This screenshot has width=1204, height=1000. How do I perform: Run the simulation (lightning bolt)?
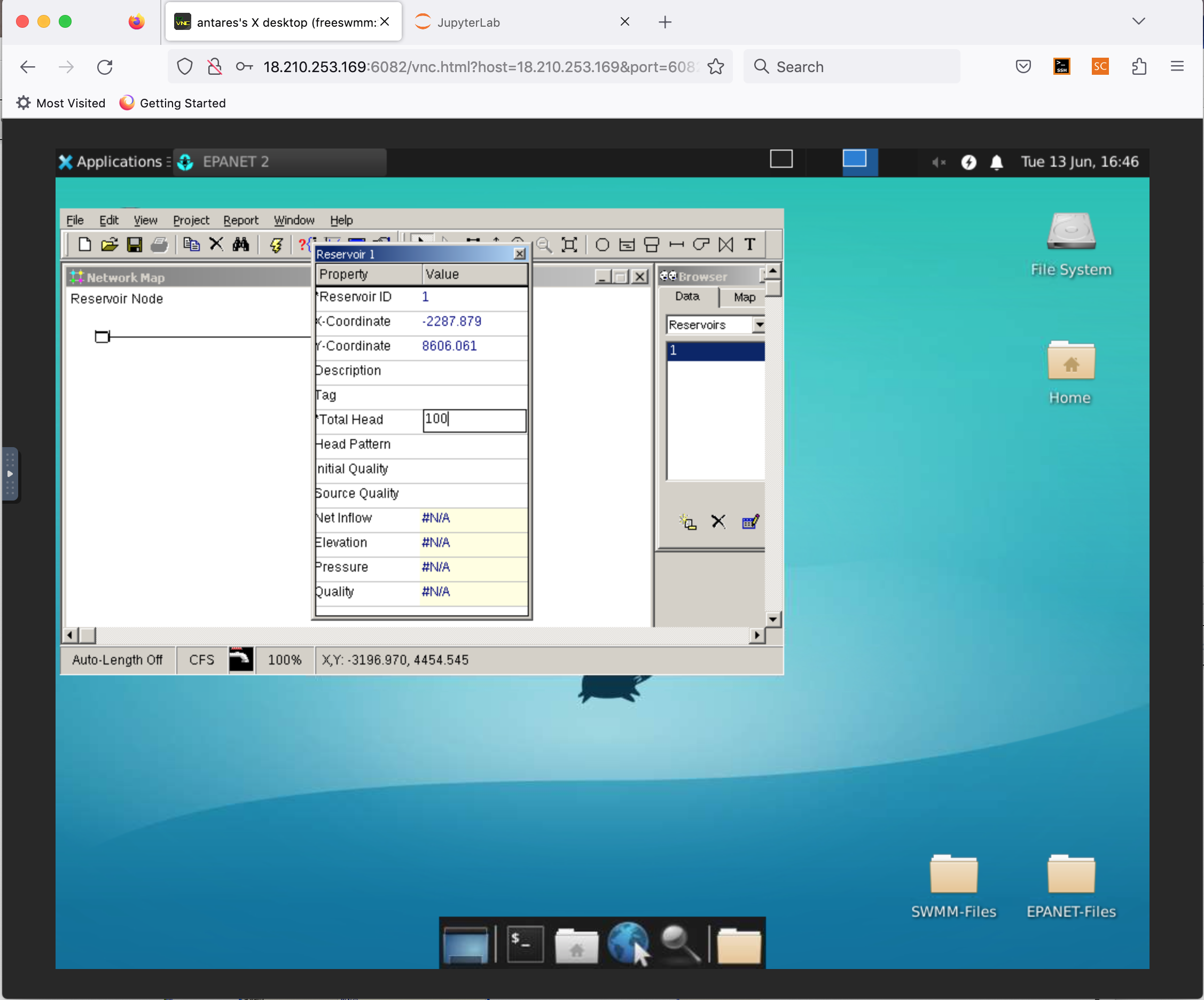click(276, 245)
